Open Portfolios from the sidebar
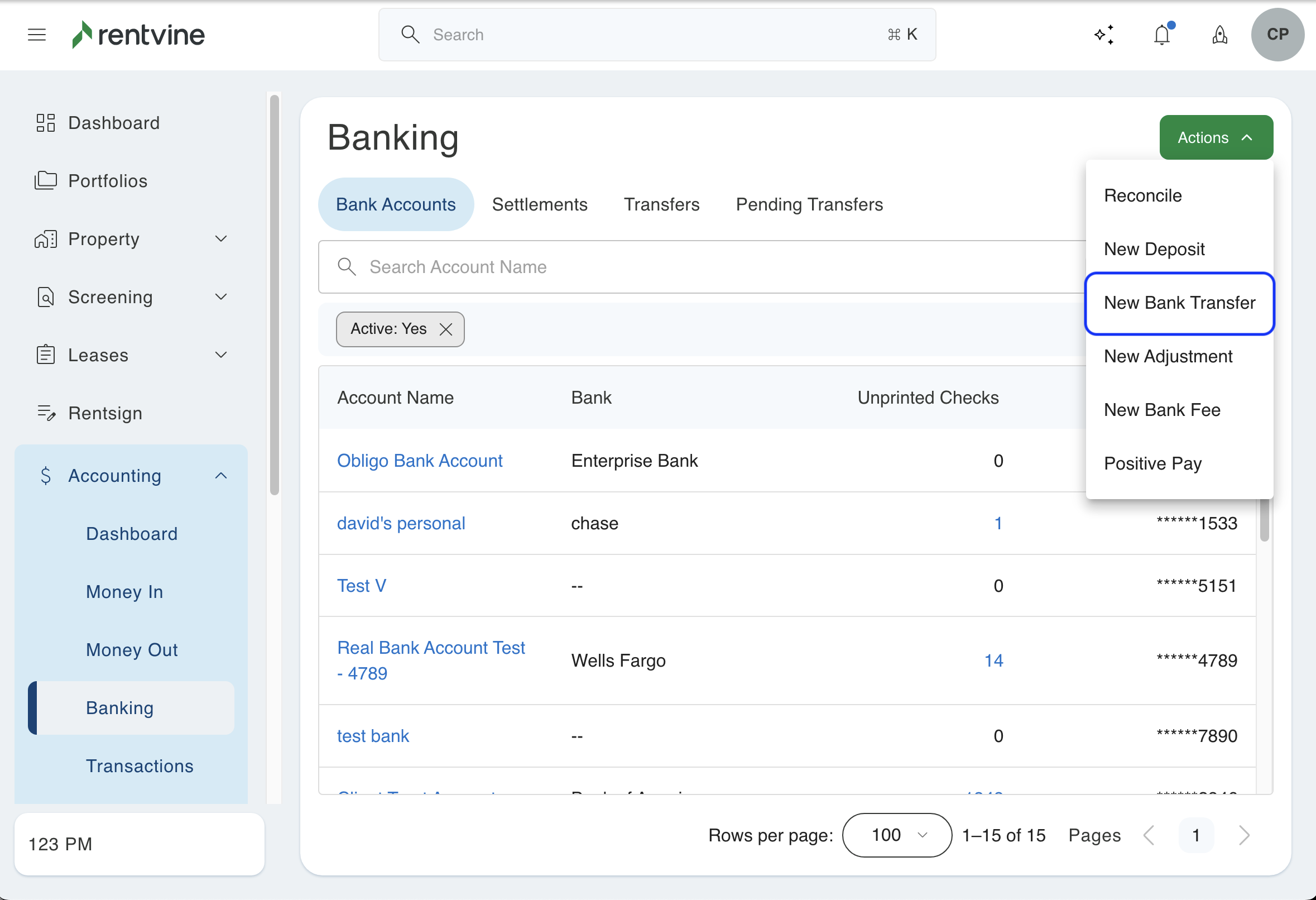 (x=108, y=181)
